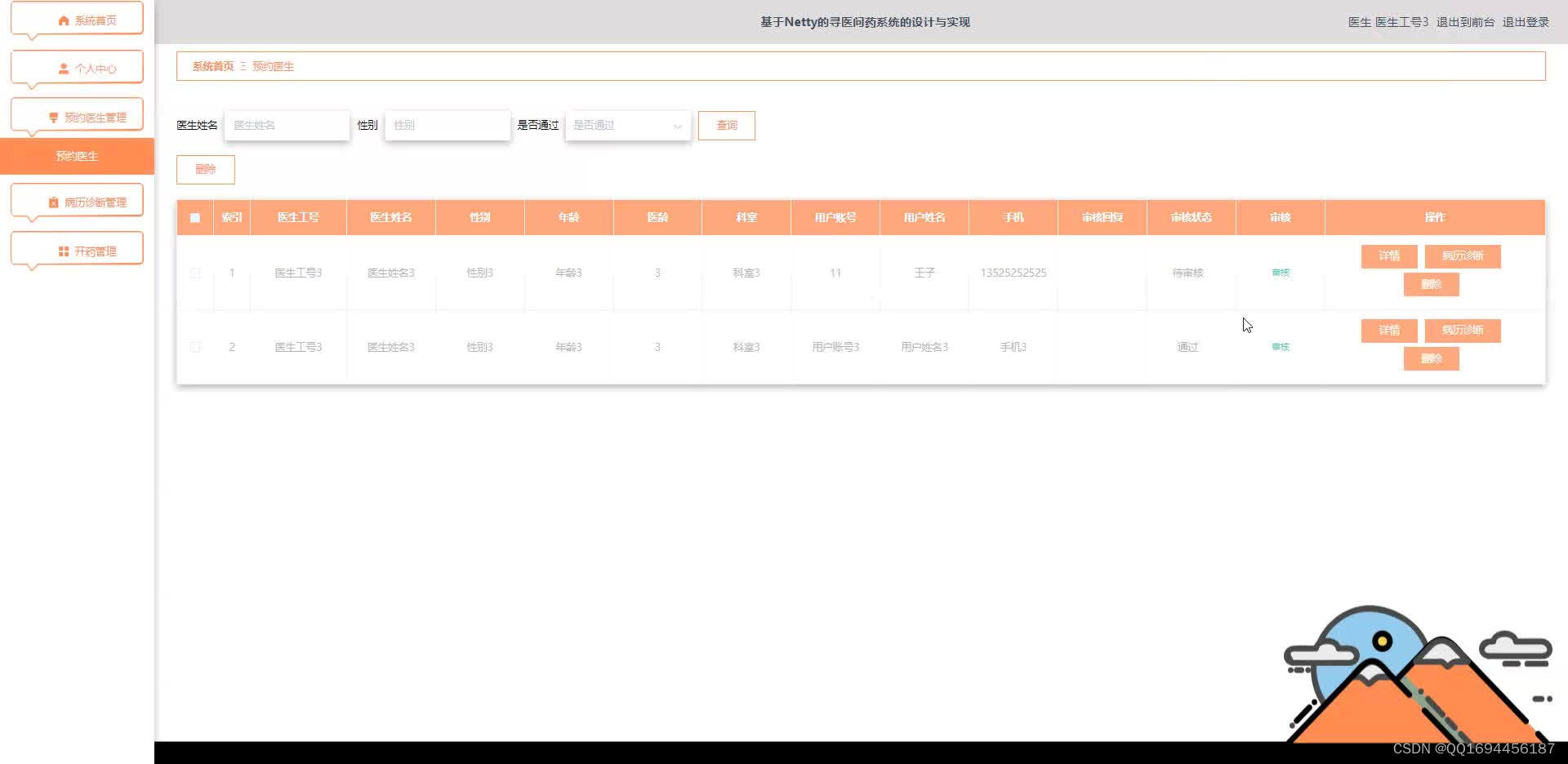The height and width of the screenshot is (764, 1568).
Task: Click the 查询 search button
Action: pos(727,126)
